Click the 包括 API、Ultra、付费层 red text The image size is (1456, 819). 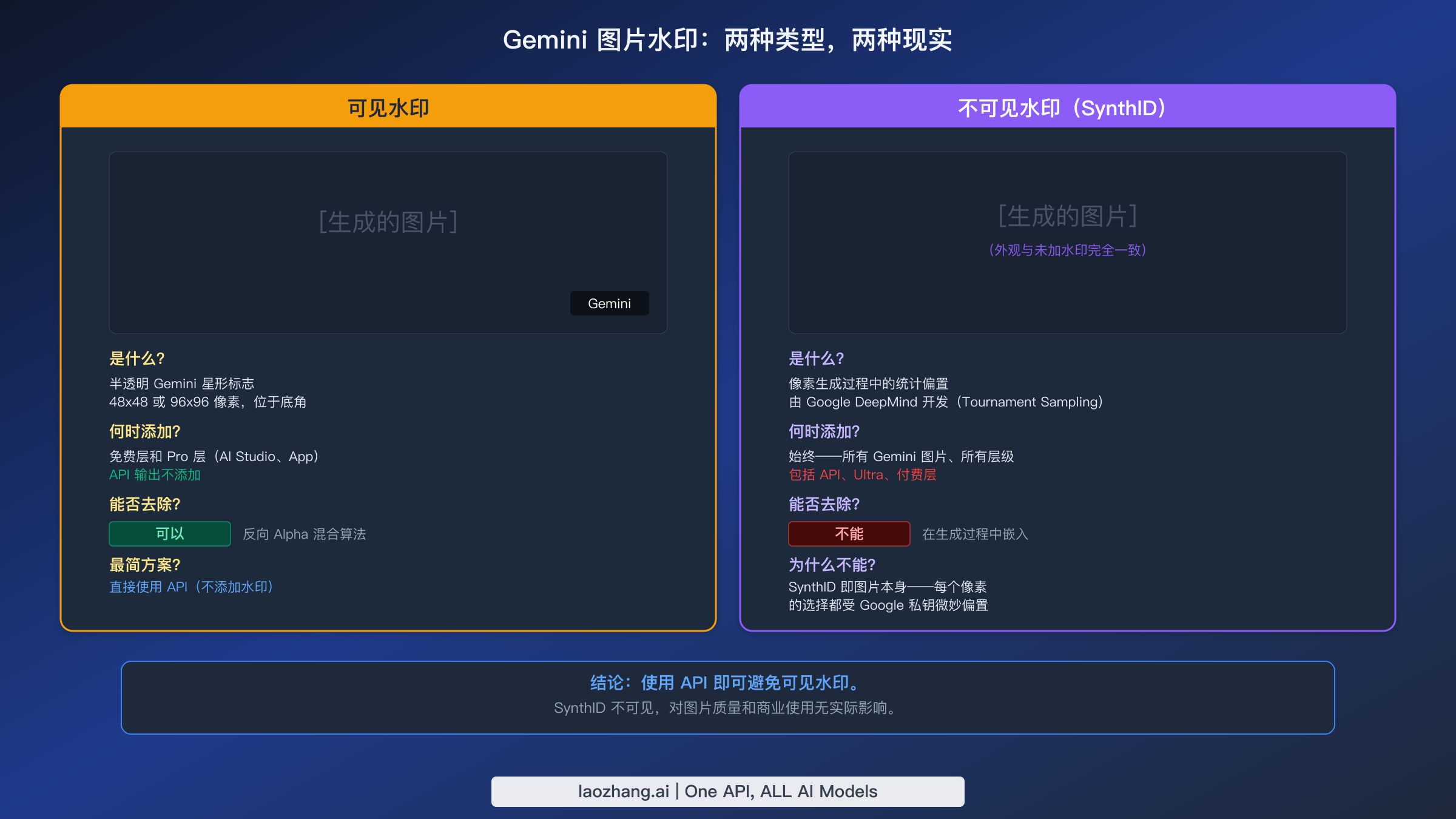862,475
